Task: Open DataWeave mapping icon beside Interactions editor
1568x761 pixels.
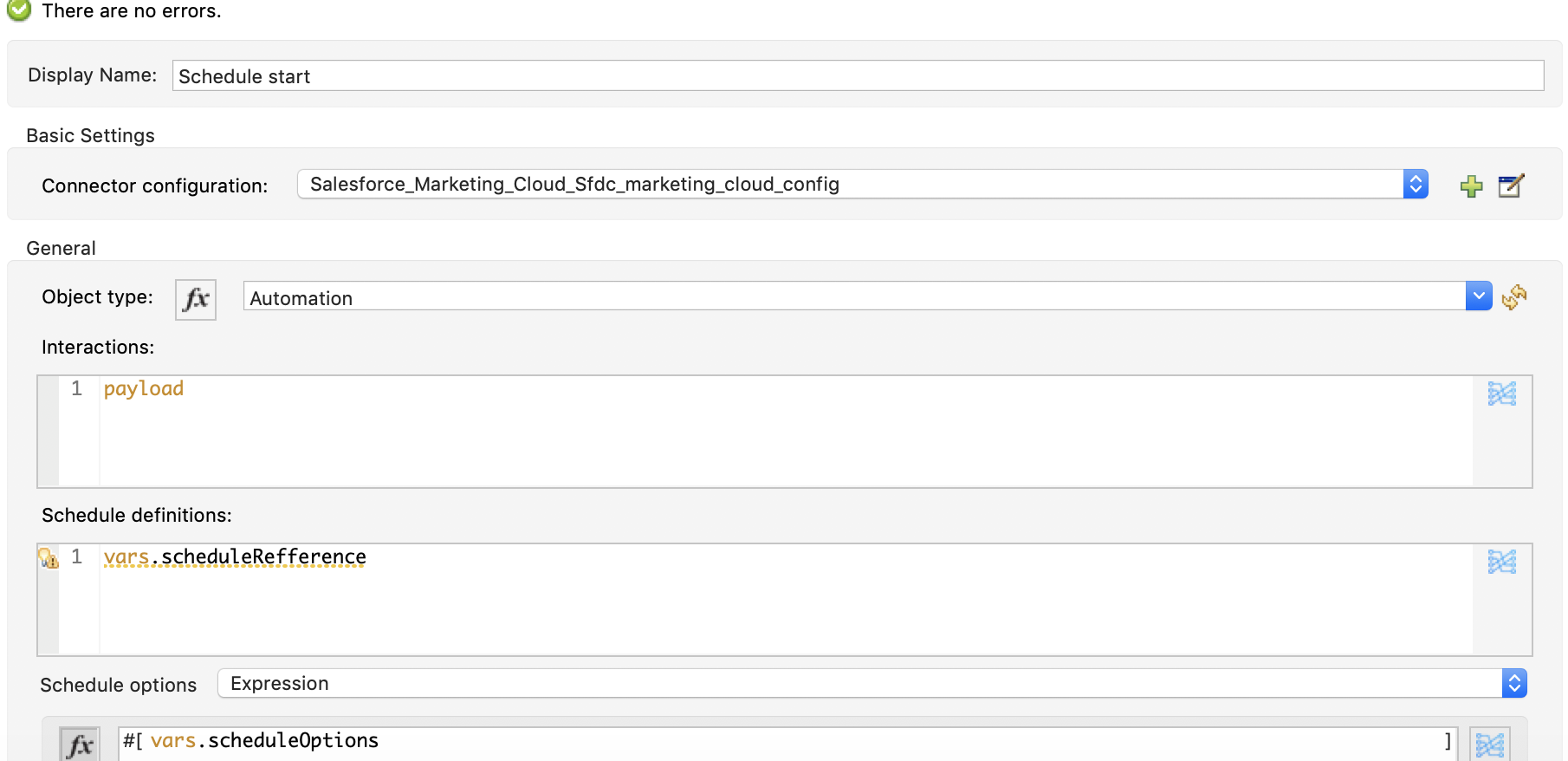Action: pyautogui.click(x=1503, y=393)
